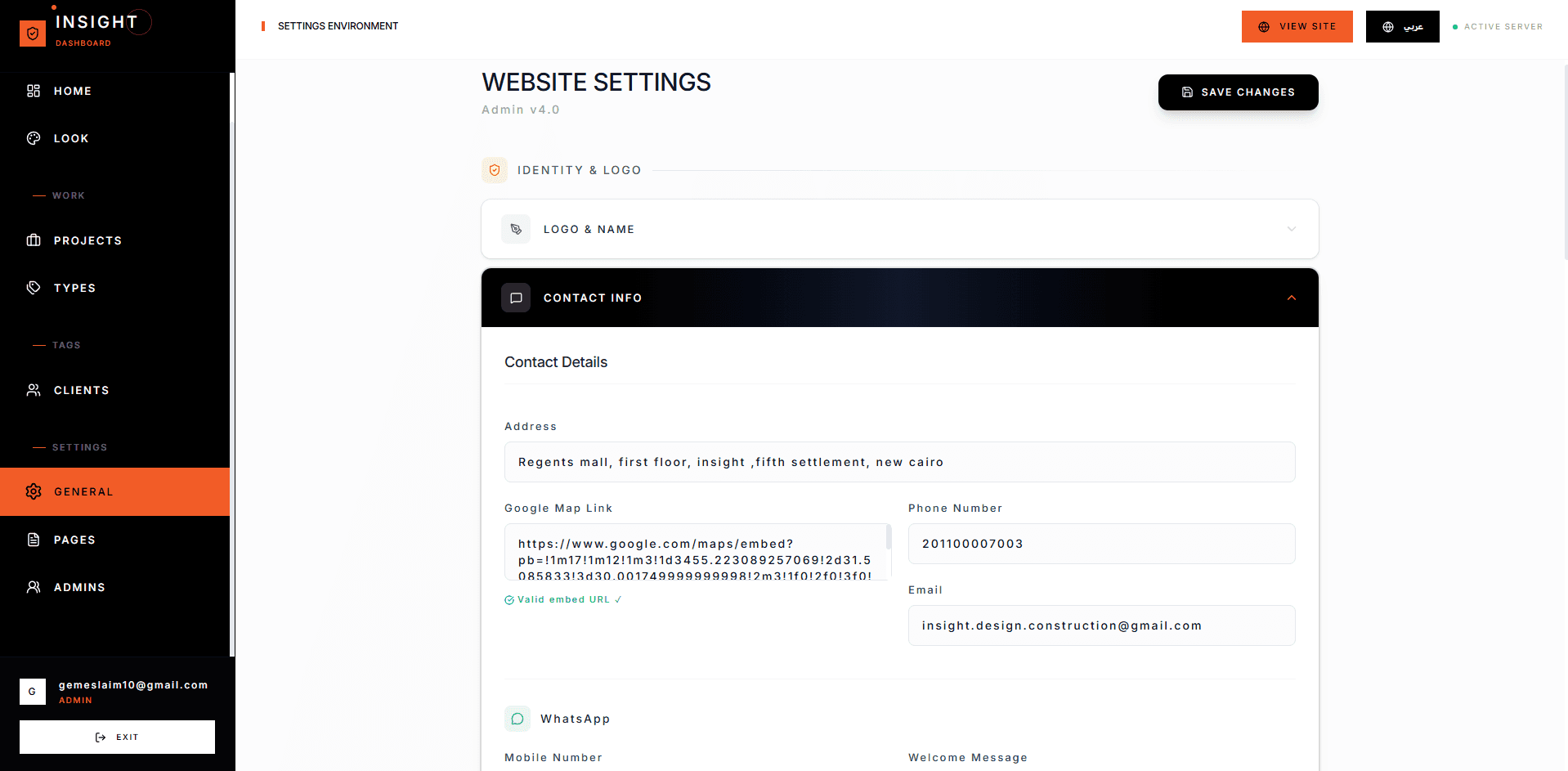Click the chat bubble icon in Contact Info header

tap(516, 298)
